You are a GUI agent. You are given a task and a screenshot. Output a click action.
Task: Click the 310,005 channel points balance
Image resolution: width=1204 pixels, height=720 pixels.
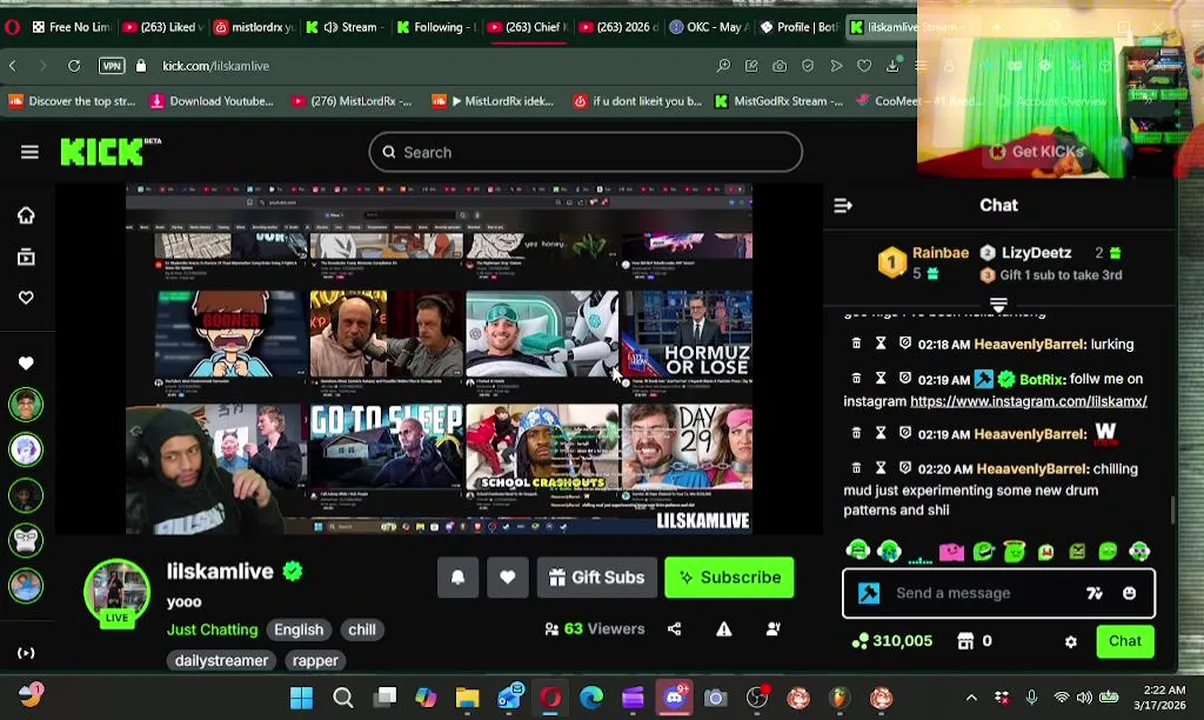pos(892,641)
